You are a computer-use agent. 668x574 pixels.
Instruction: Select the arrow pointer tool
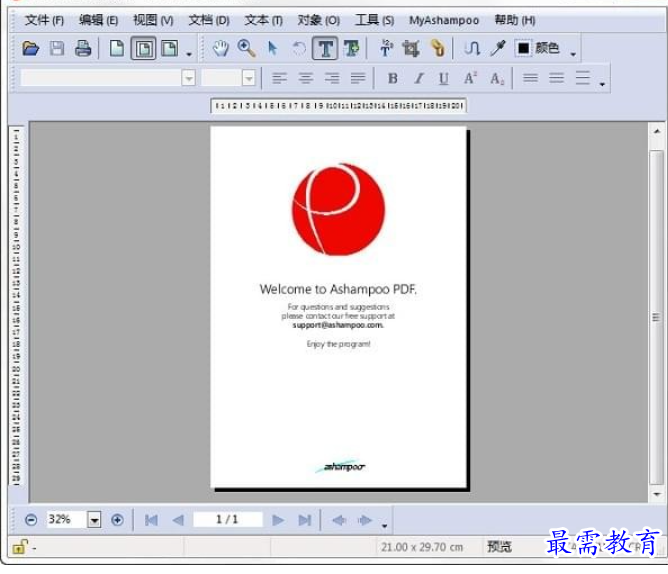pyautogui.click(x=273, y=49)
